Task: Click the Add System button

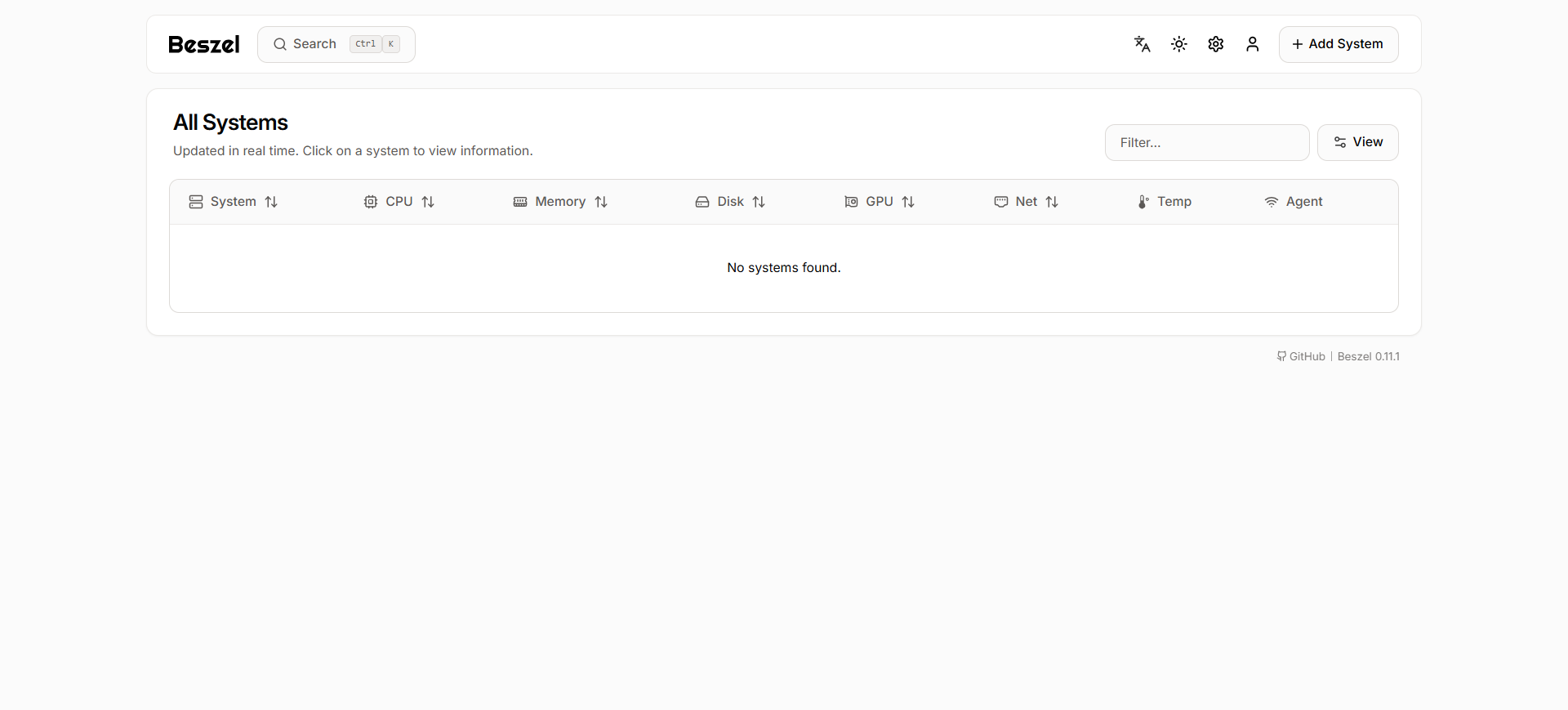Action: [1338, 44]
